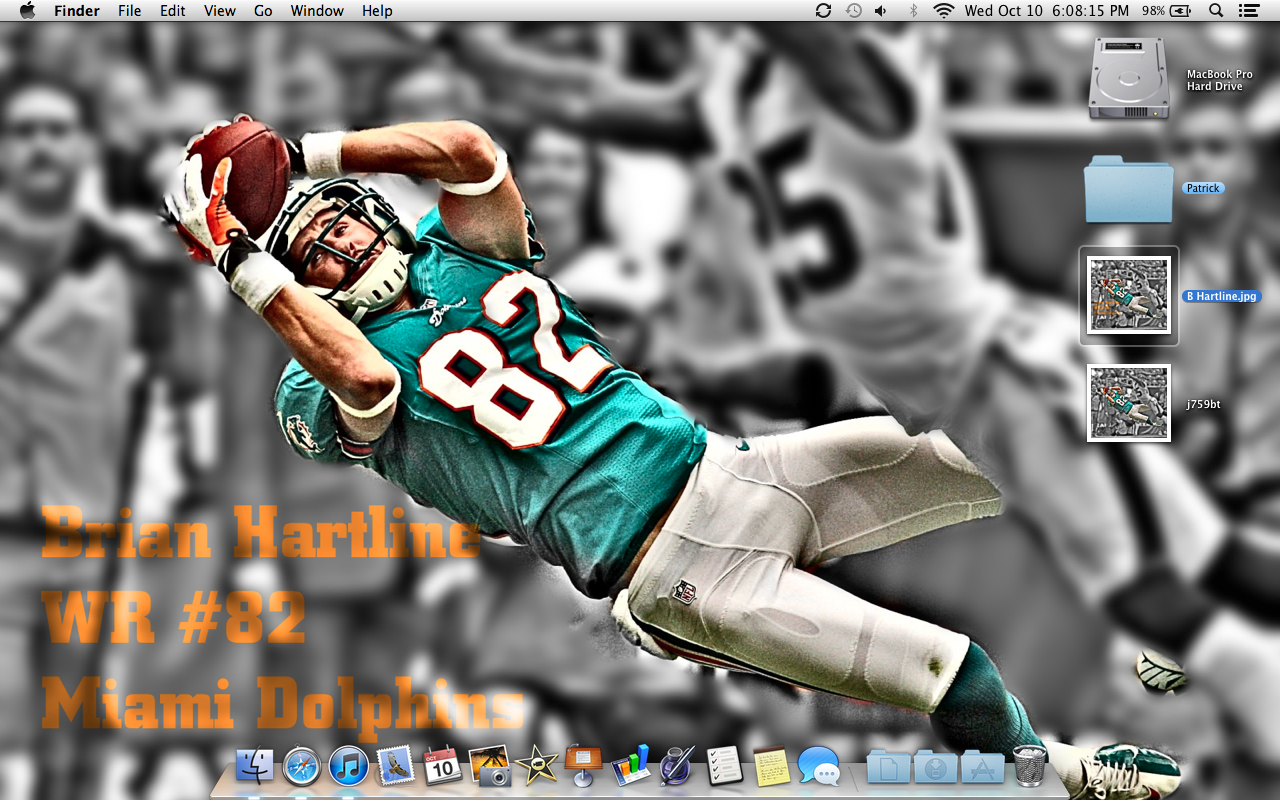Launch iMovie from the Dock
Screen dimensions: 1280x800
click(x=537, y=766)
